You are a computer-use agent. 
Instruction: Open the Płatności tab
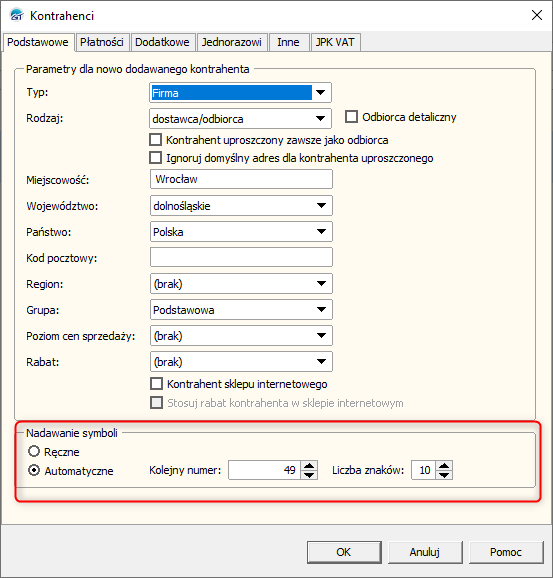click(x=102, y=42)
